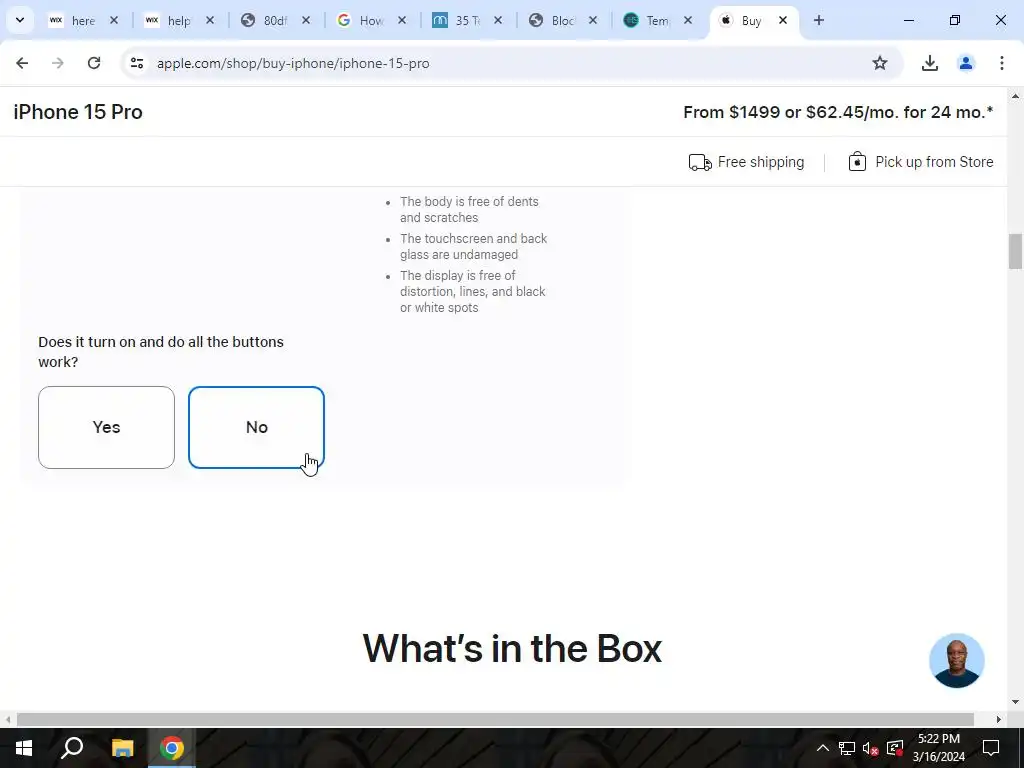This screenshot has width=1024, height=768.
Task: Open the Windows Start menu
Action: pyautogui.click(x=24, y=748)
